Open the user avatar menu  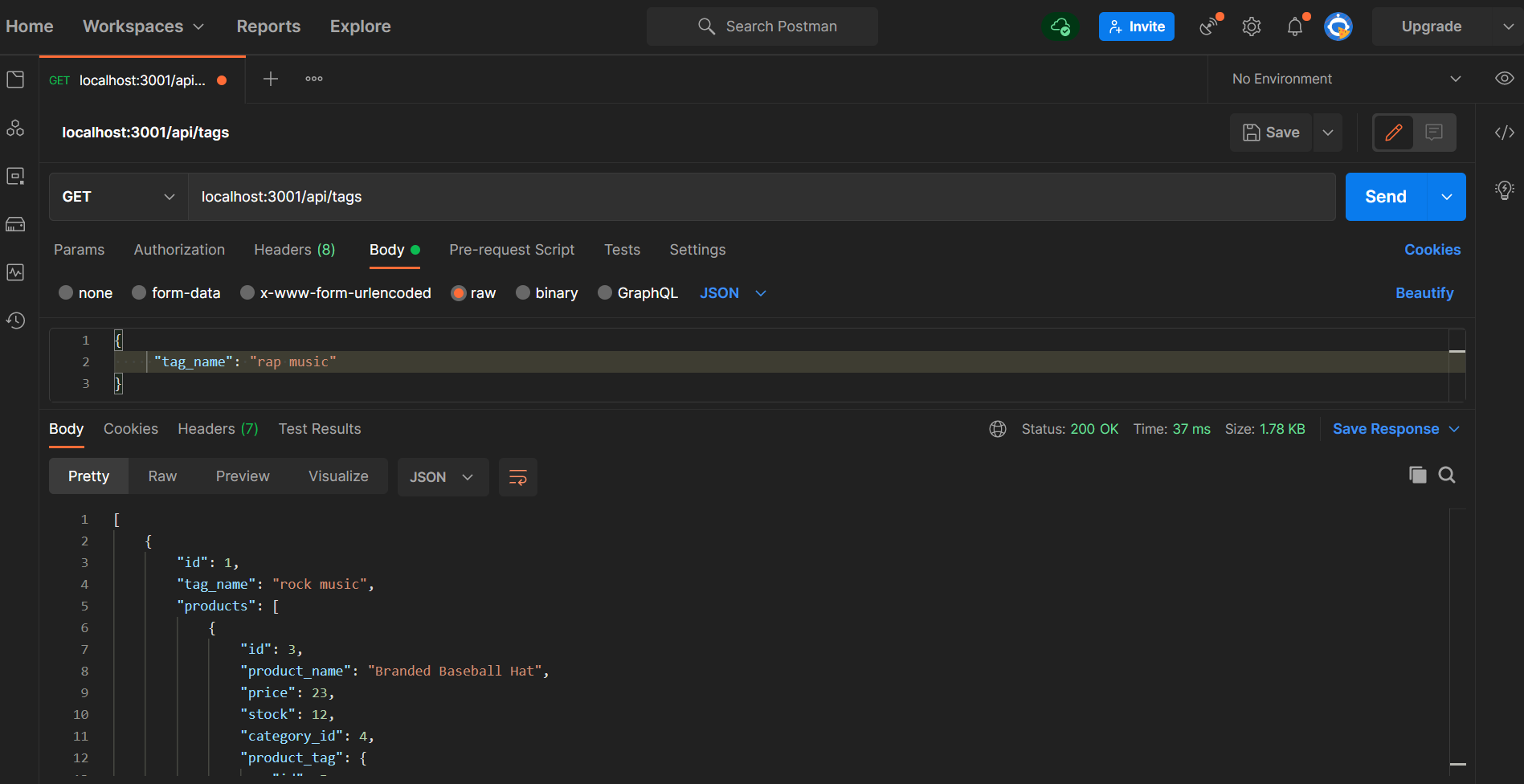[x=1338, y=27]
